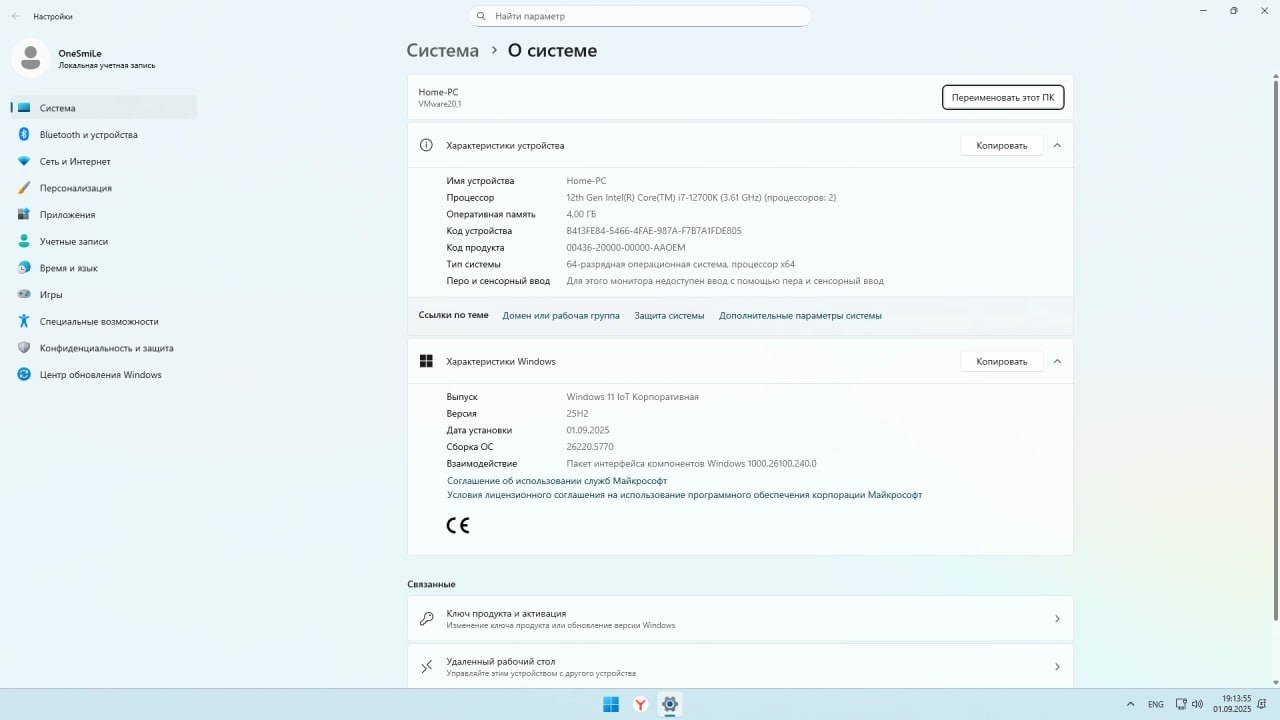Click the remote desktop icon

(x=426, y=667)
